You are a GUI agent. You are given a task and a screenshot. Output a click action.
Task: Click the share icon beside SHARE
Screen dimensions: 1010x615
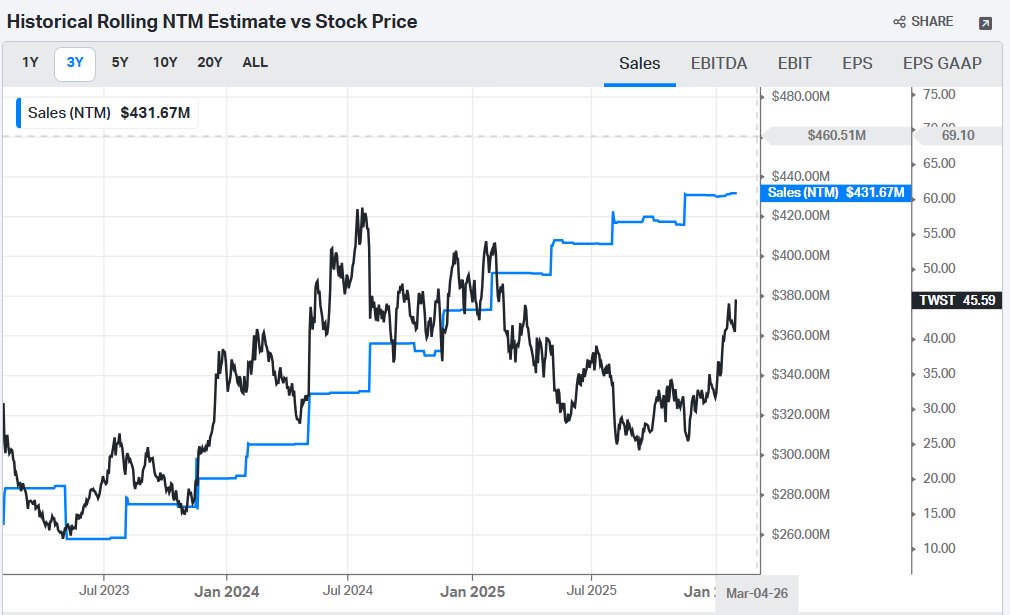pos(899,23)
